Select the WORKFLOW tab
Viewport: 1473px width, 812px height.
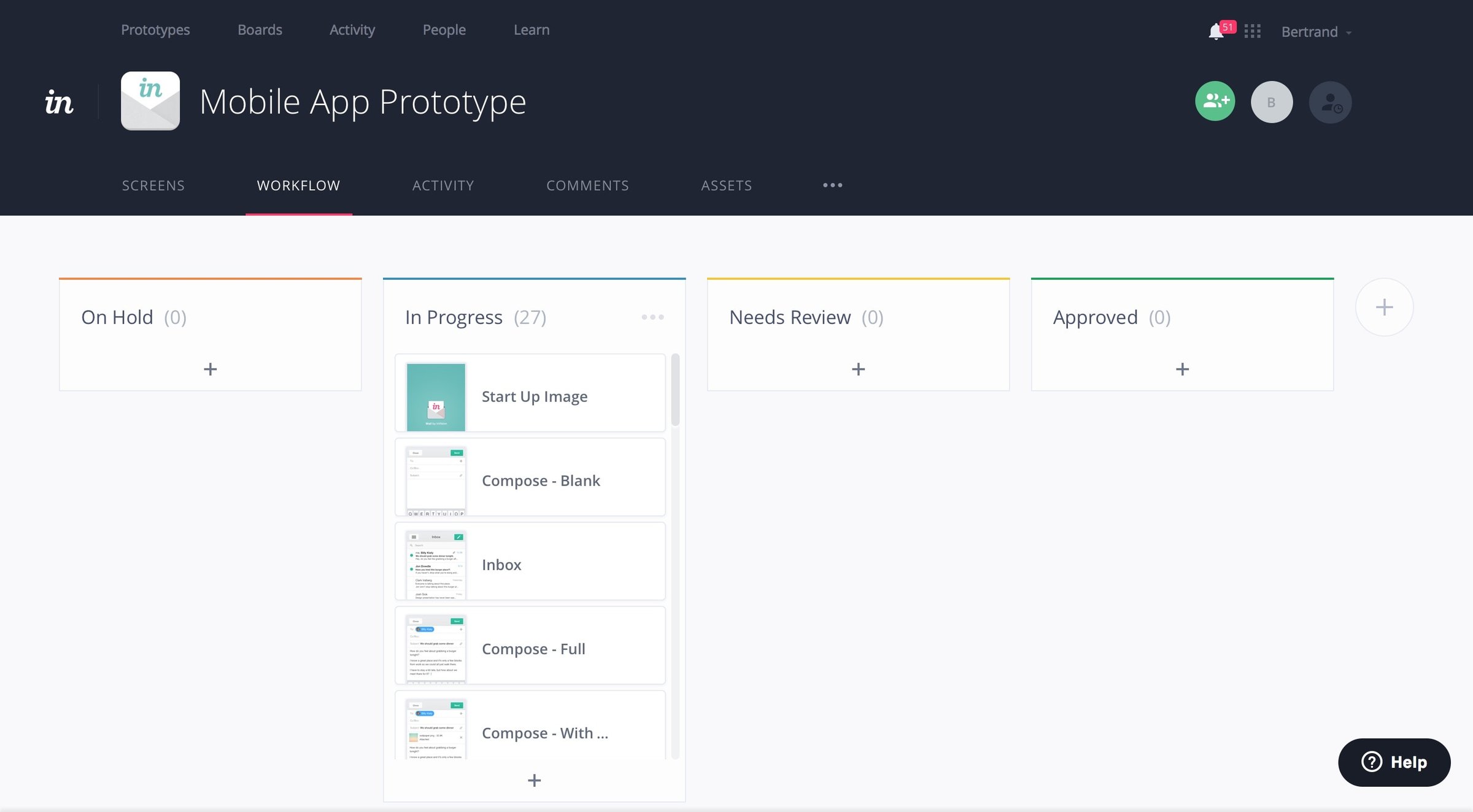[x=298, y=185]
